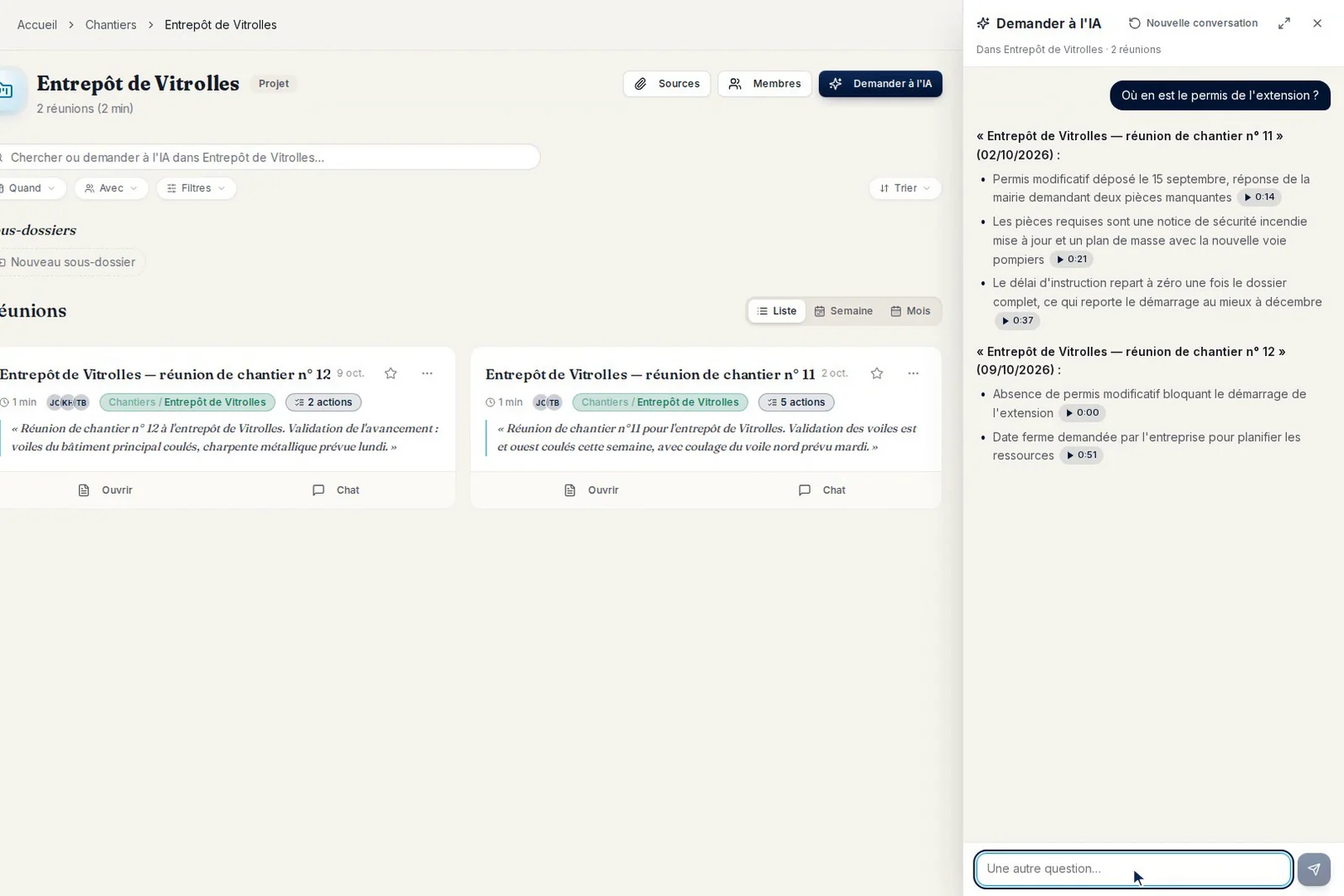Click the Demander à l'IA header button
Image resolution: width=1344 pixels, height=896 pixels.
tap(880, 84)
